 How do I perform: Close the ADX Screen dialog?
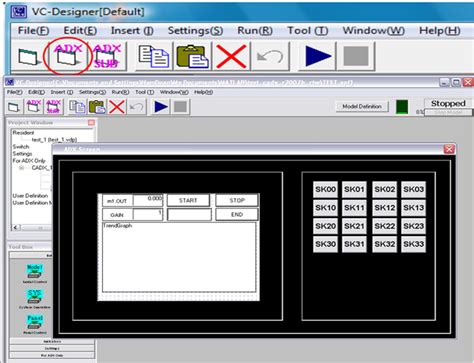click(x=449, y=149)
